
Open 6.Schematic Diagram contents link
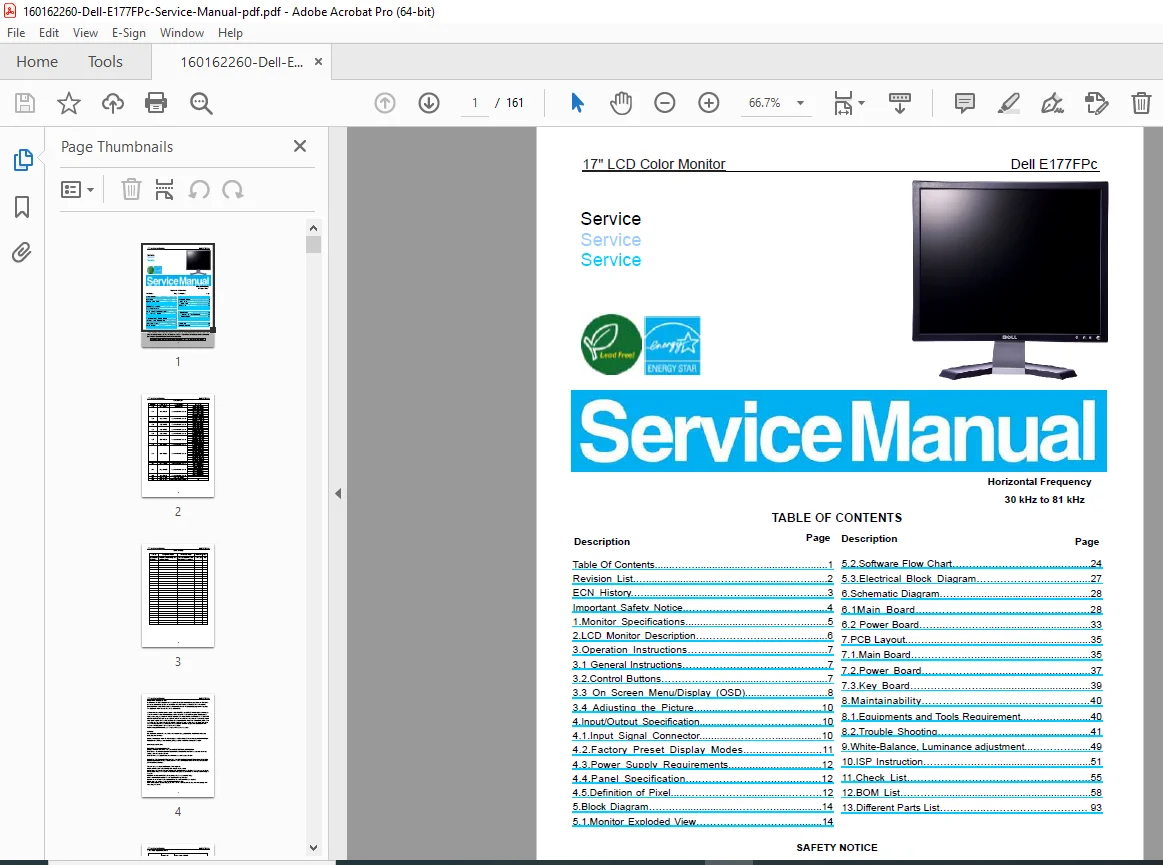pyautogui.click(x=972, y=593)
